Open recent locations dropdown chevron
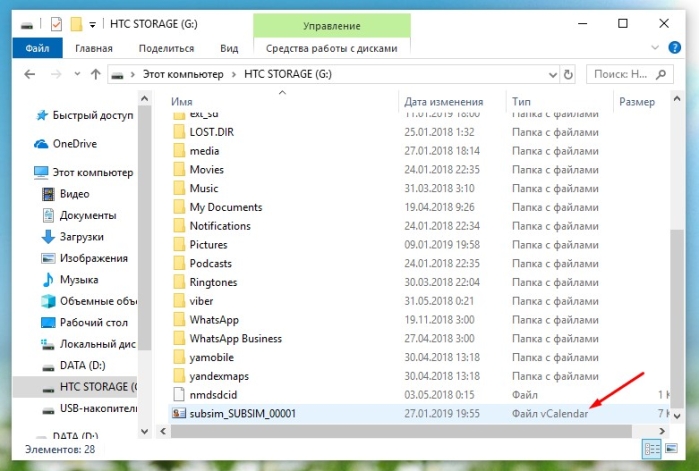 click(x=77, y=74)
